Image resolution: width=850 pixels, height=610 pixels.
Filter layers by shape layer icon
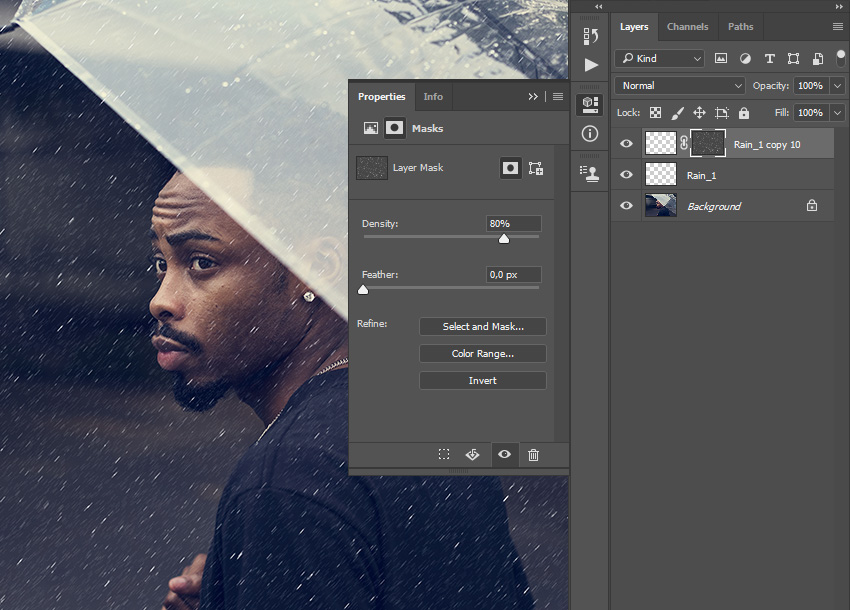point(794,59)
